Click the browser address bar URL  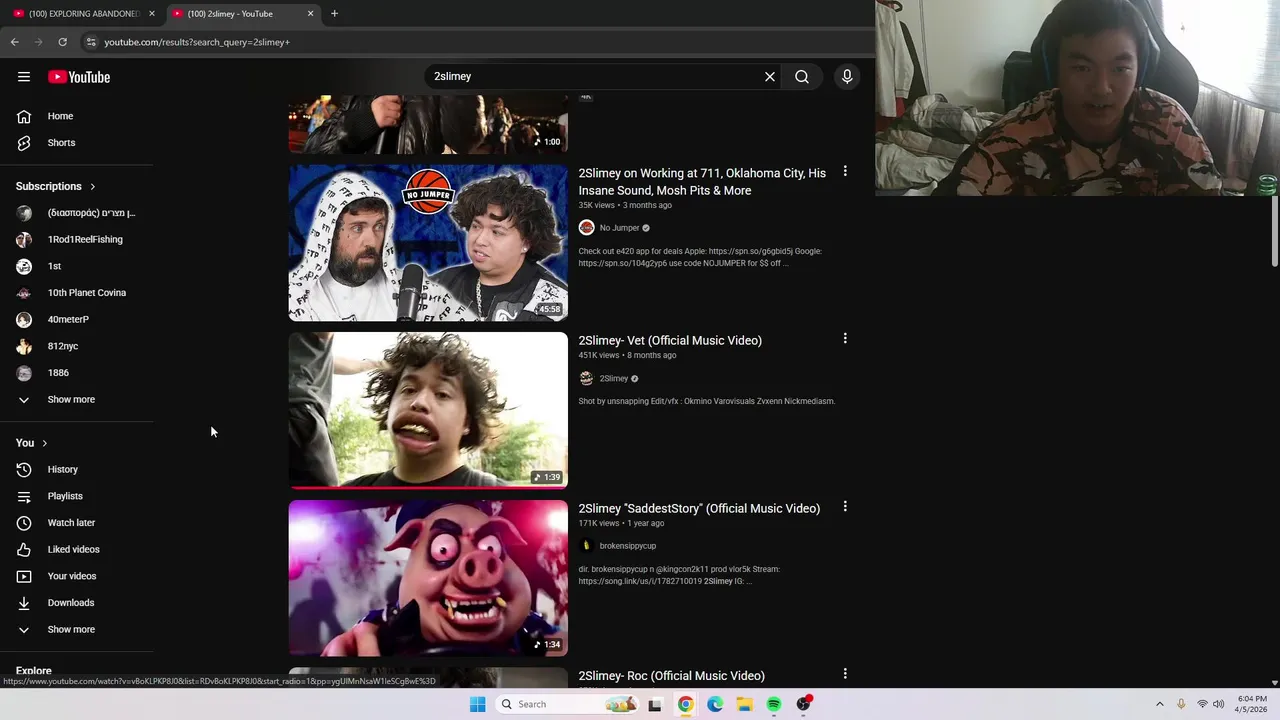point(197,42)
